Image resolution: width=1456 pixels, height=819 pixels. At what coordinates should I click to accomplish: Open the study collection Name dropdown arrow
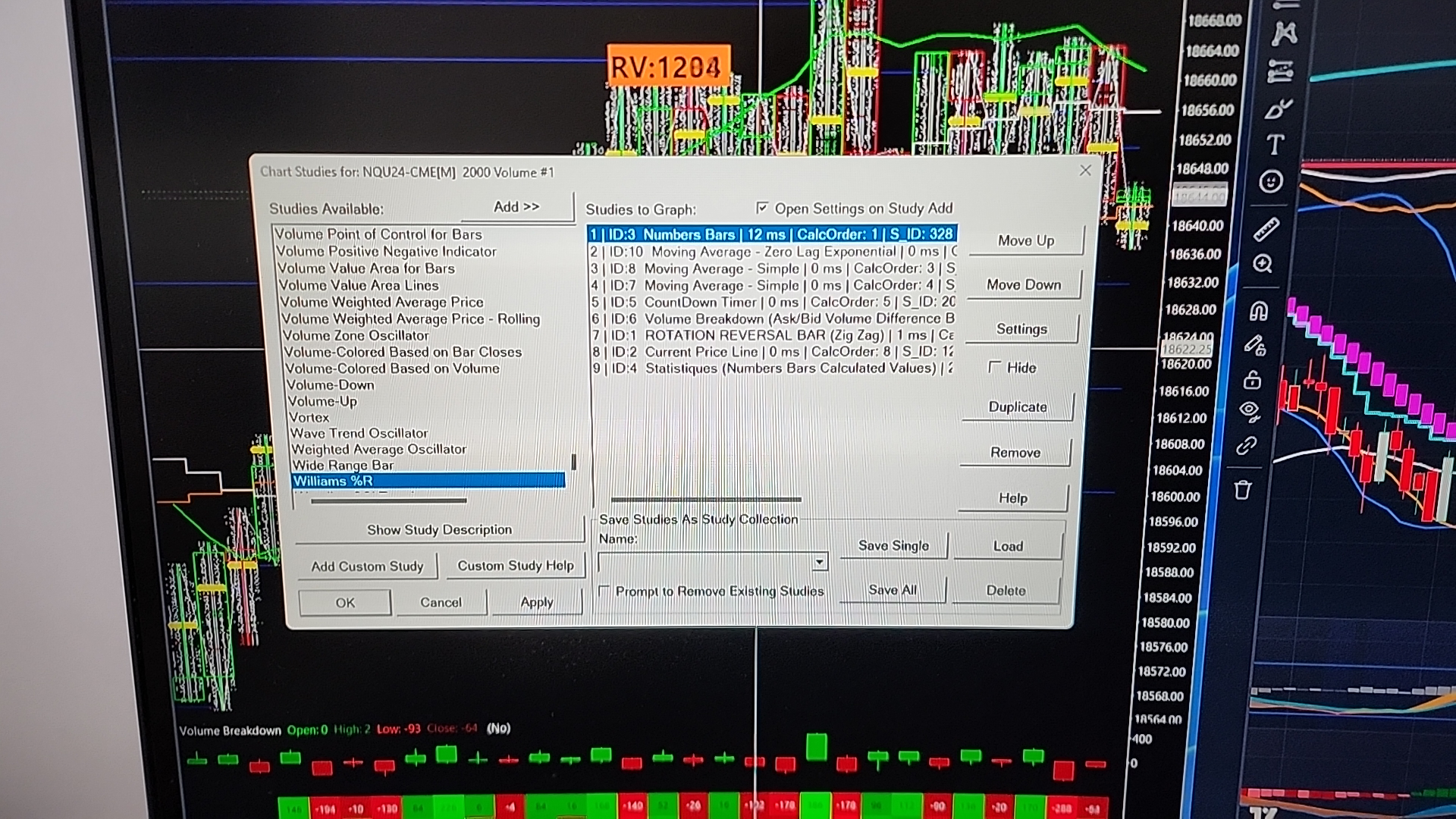pyautogui.click(x=819, y=563)
